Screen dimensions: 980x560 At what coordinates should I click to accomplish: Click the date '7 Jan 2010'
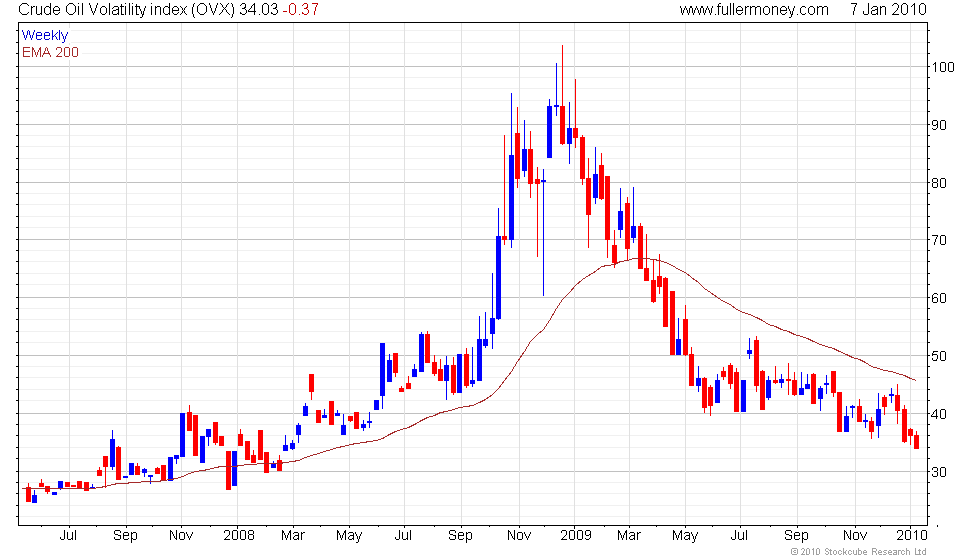(x=888, y=9)
